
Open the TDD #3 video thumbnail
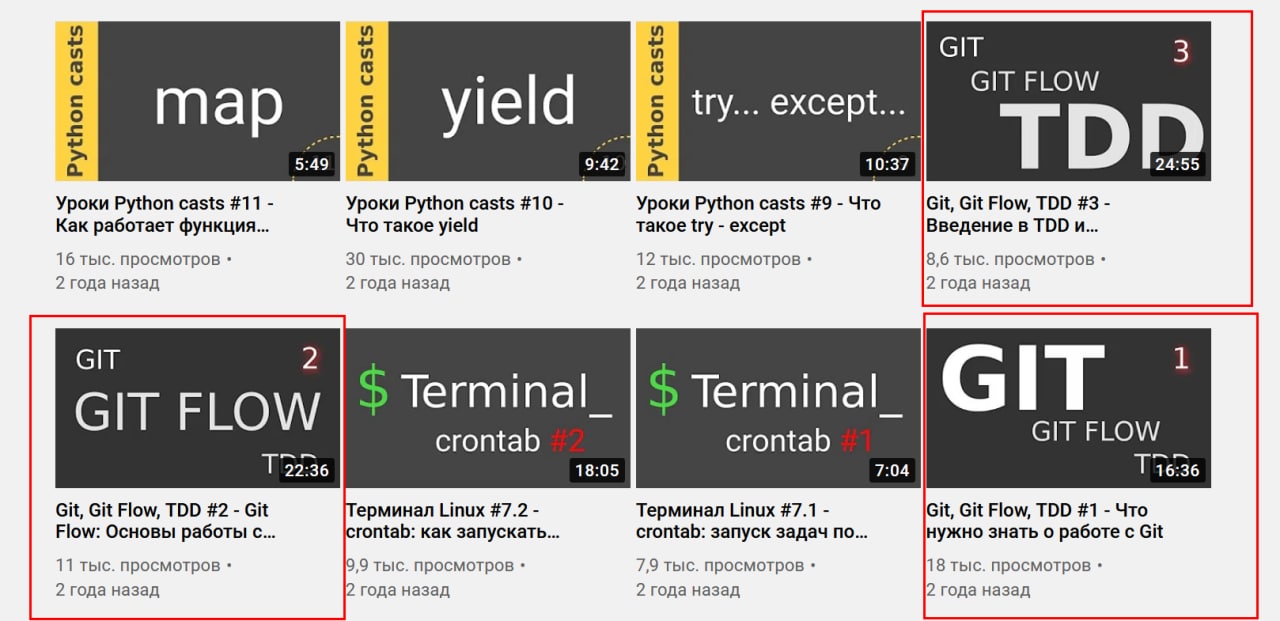1068,101
